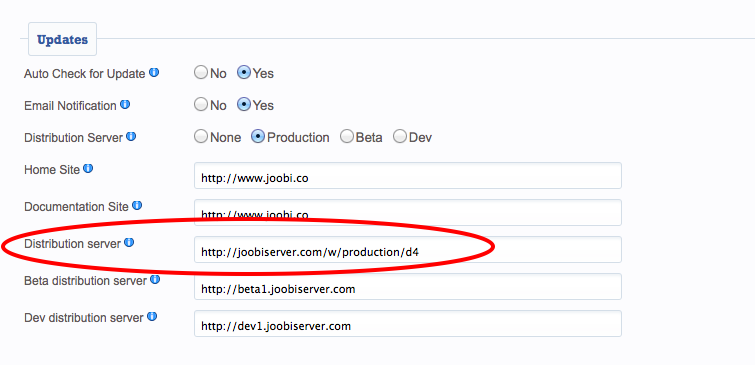The image size is (755, 365).
Task: Click the Dev distribution server field
Action: [408, 324]
